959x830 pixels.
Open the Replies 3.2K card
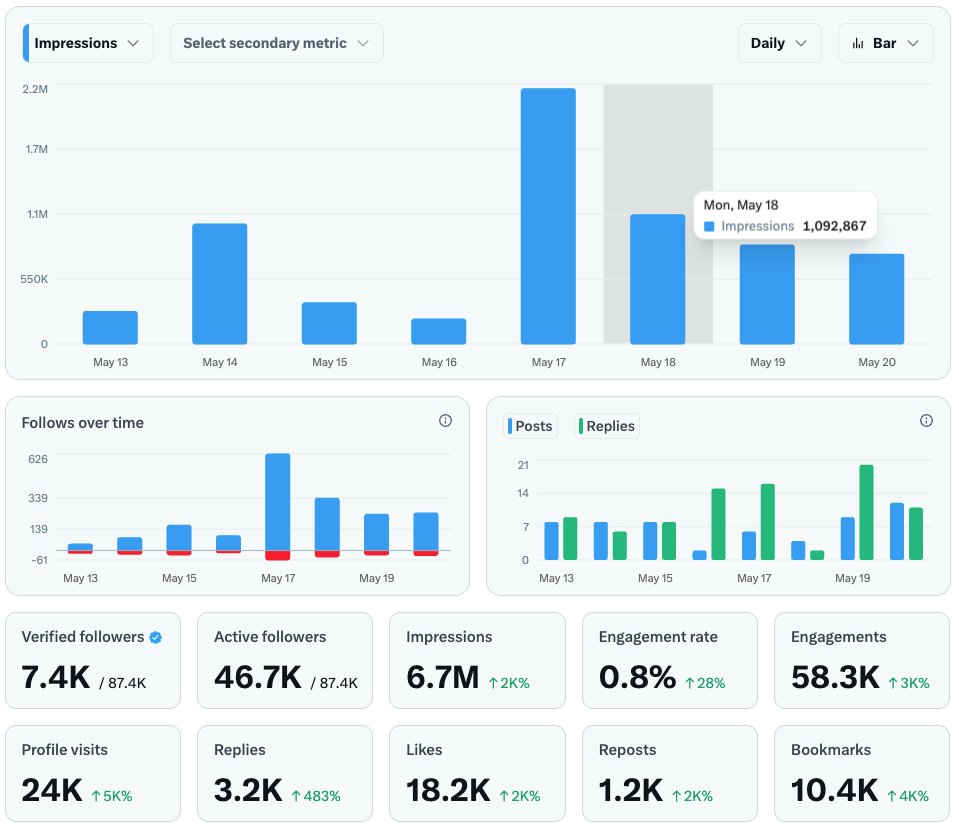click(x=285, y=774)
